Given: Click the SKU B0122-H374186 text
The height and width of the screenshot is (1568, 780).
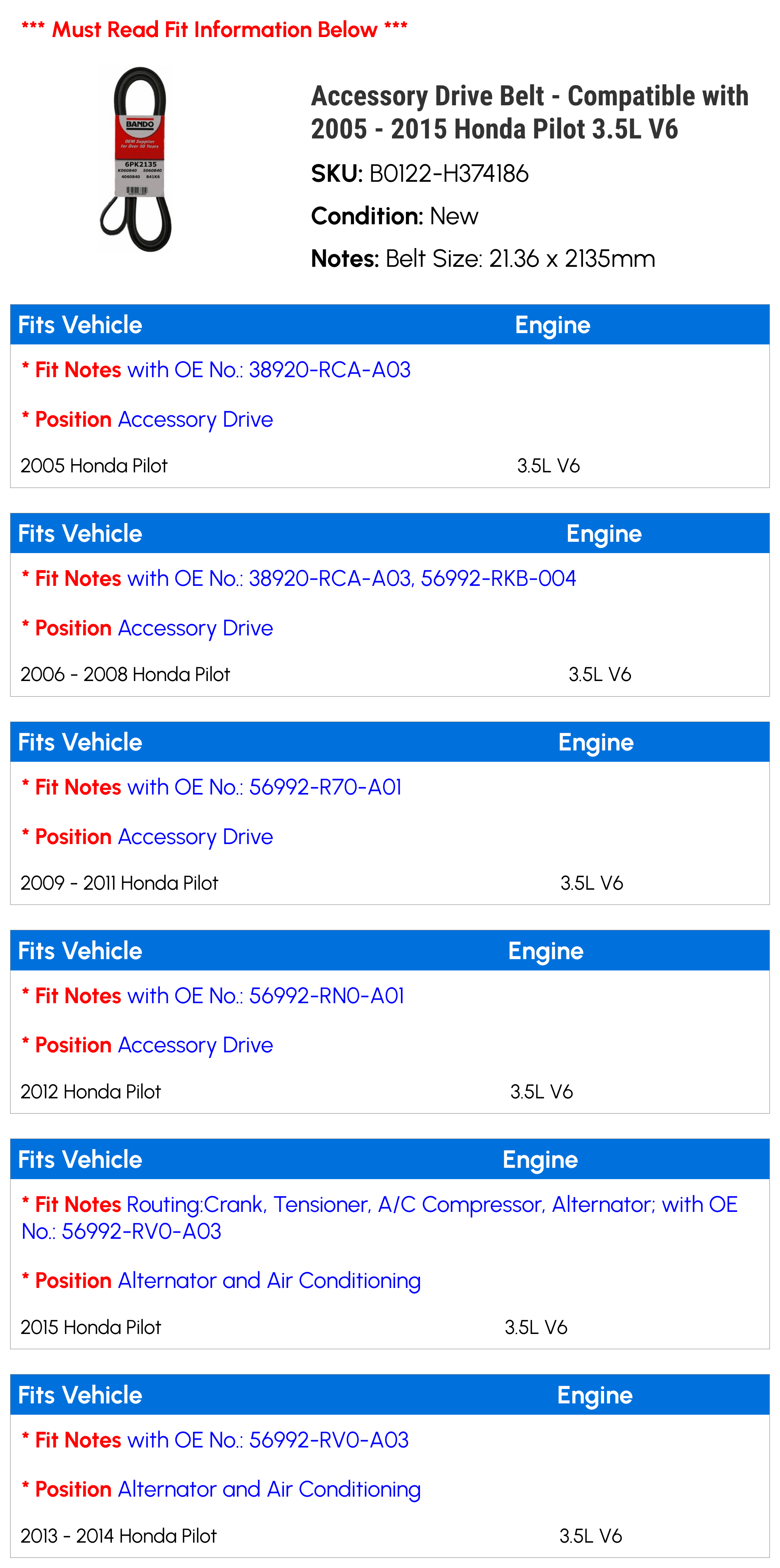Looking at the screenshot, I should tap(420, 174).
